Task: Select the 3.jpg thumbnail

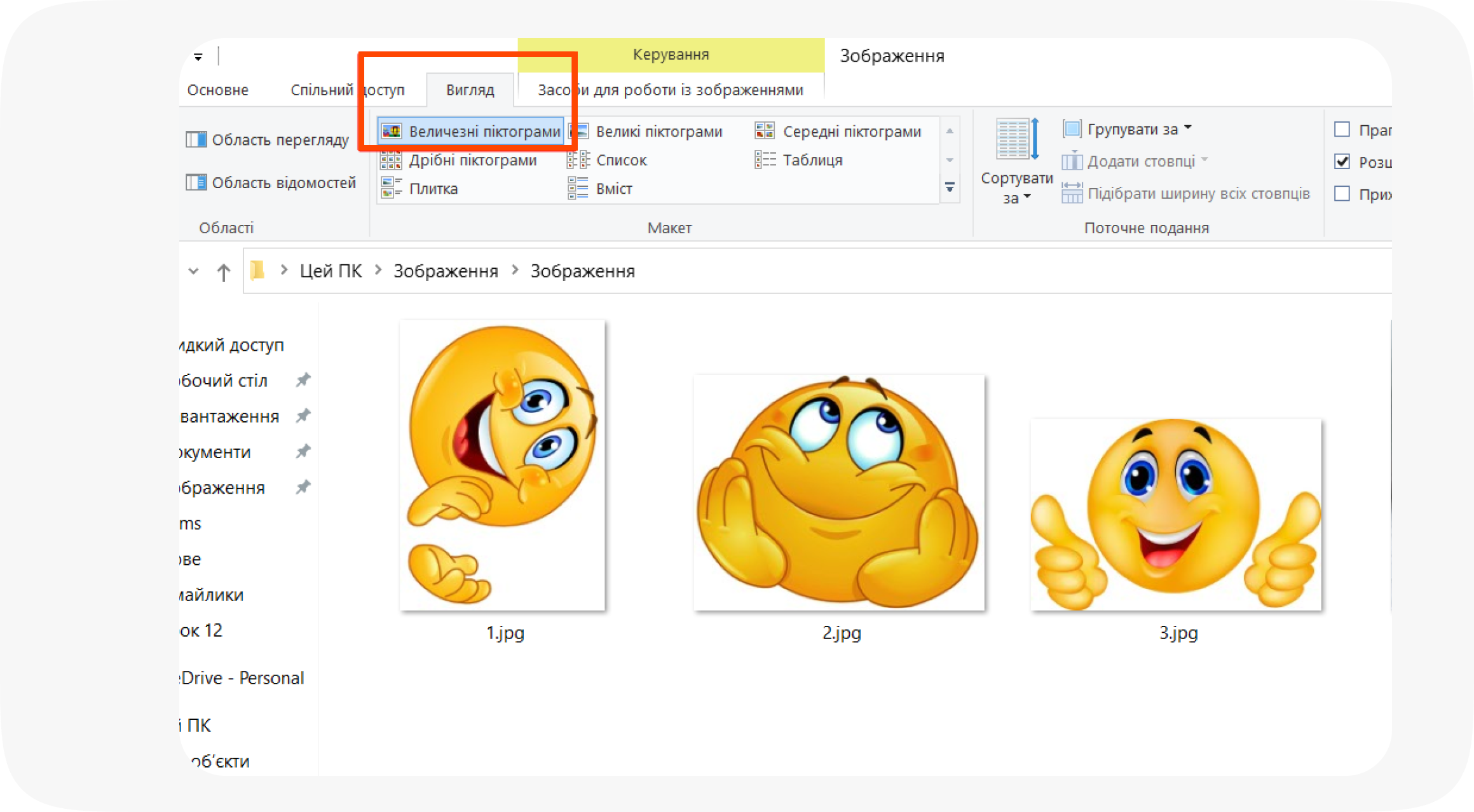Action: 1176,515
